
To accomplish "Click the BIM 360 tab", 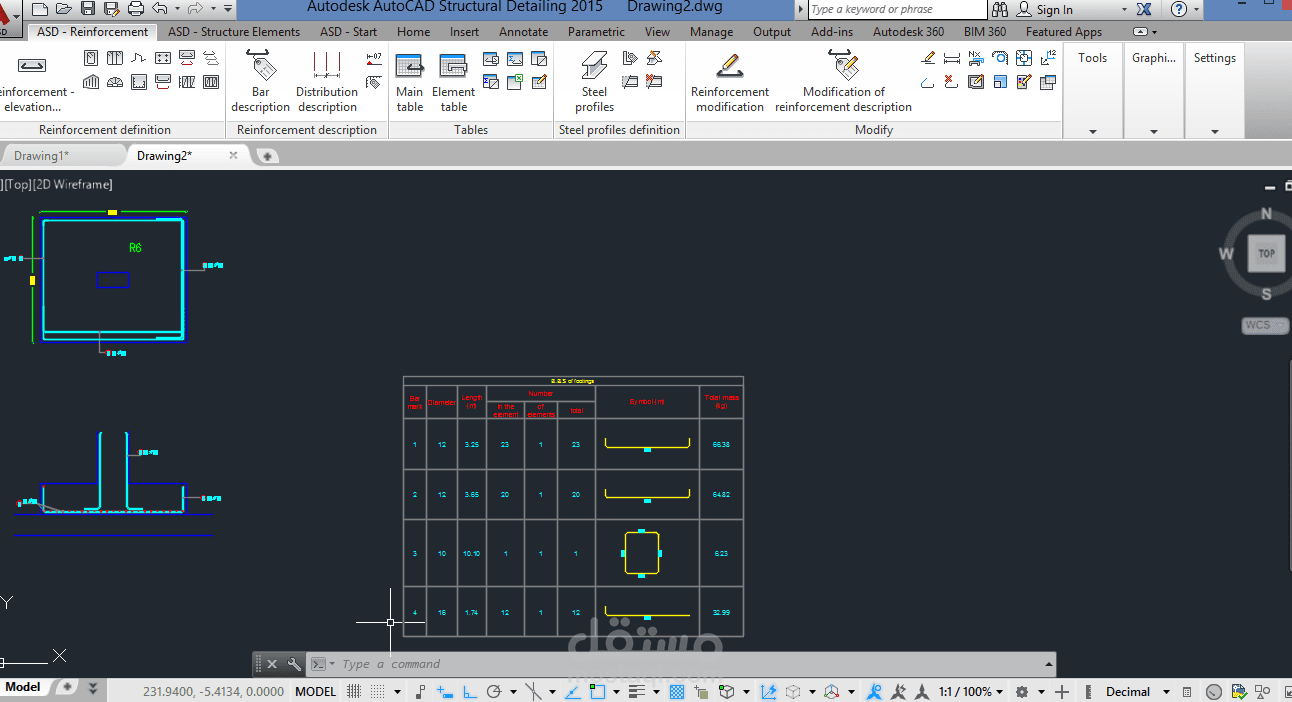I will 985,32.
